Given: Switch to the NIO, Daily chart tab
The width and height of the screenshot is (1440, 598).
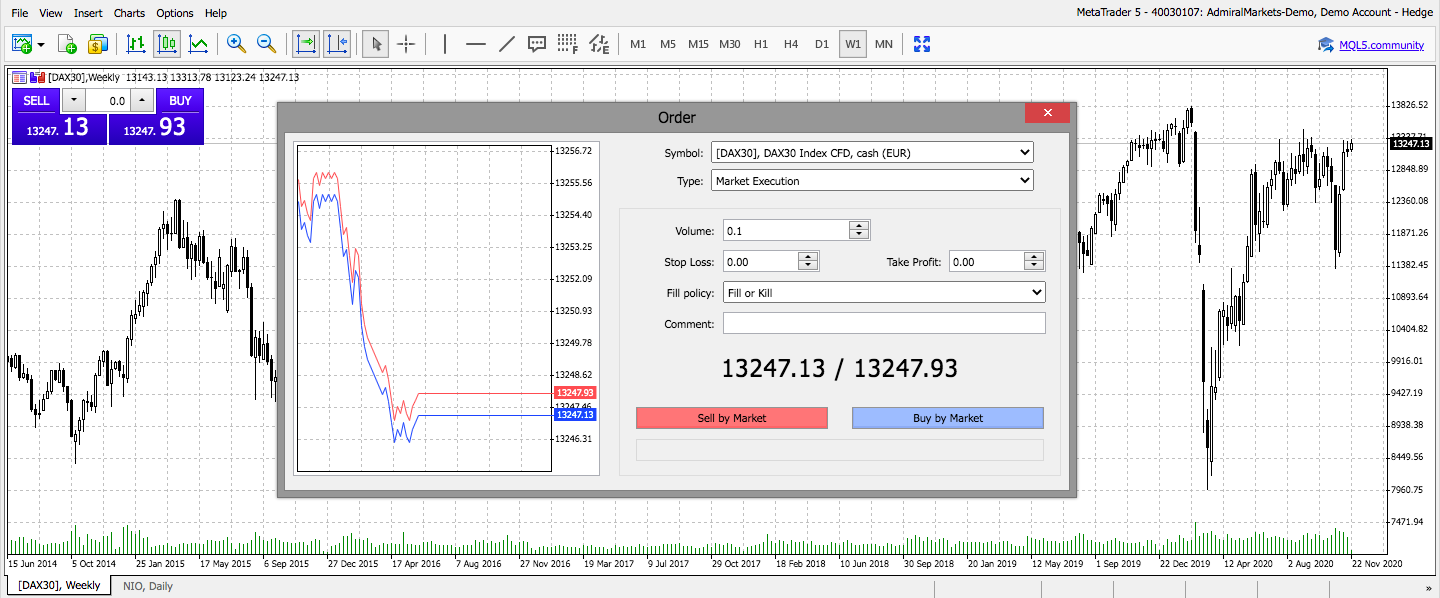Looking at the screenshot, I should (148, 586).
